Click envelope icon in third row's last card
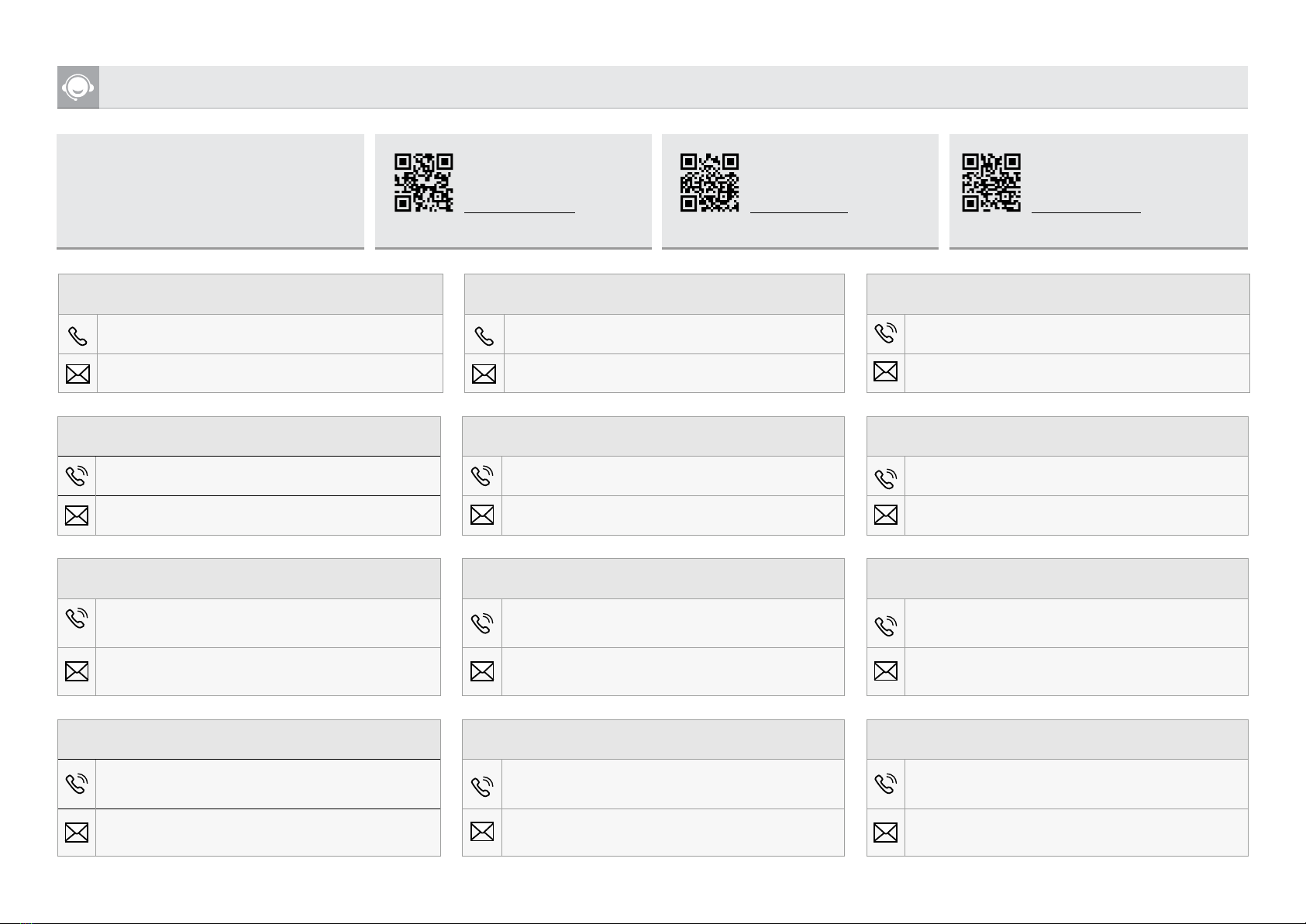The image size is (1306, 924). [x=886, y=671]
